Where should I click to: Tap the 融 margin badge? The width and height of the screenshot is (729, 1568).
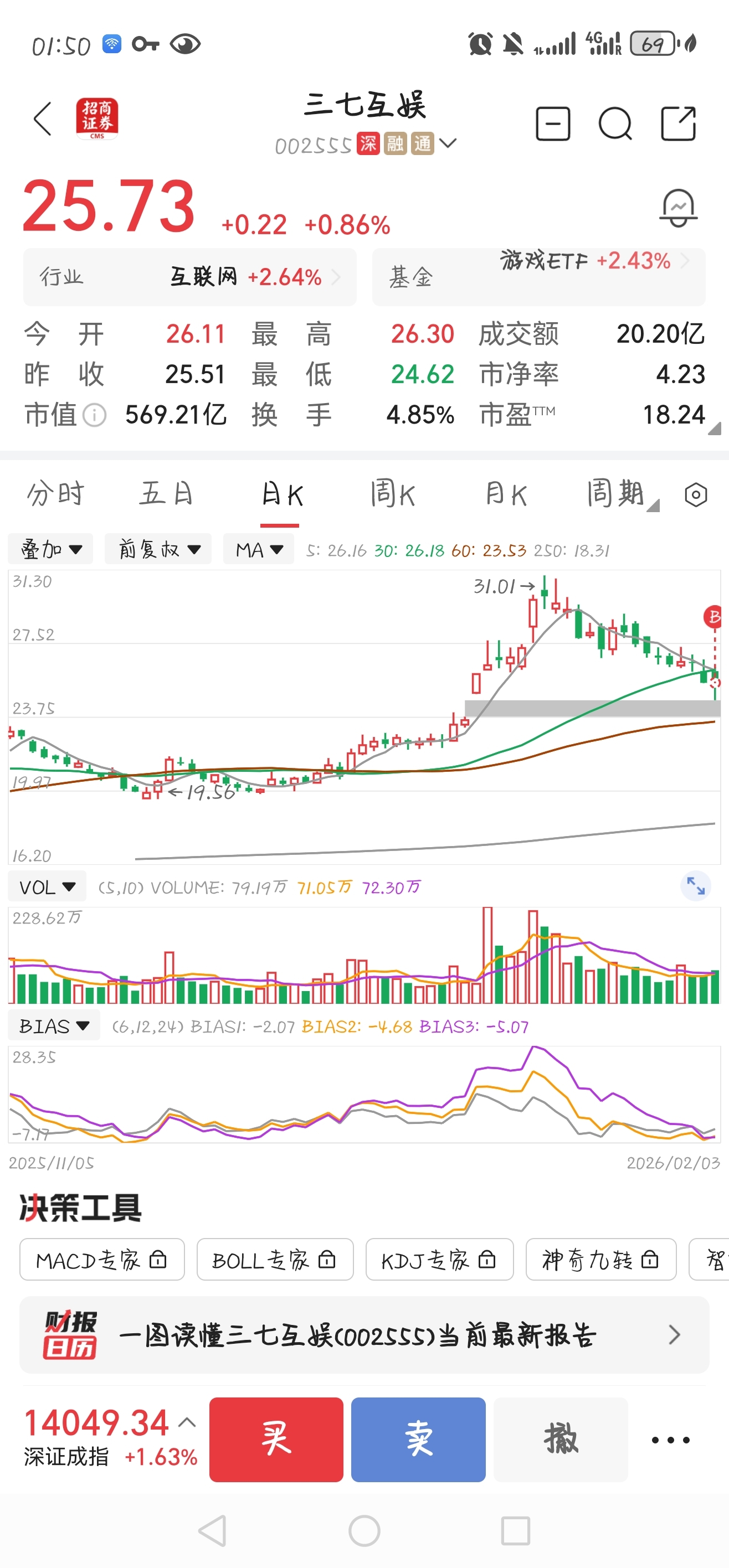coord(394,143)
